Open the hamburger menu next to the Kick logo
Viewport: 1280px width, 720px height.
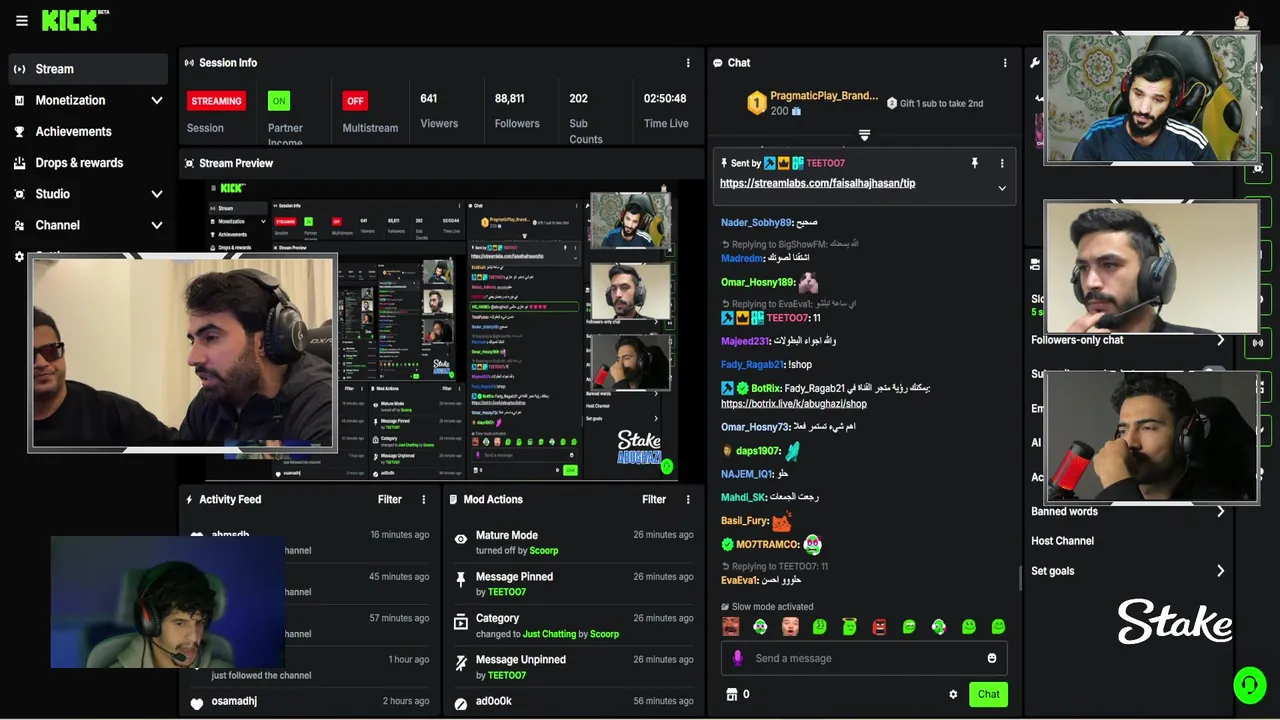pos(21,20)
